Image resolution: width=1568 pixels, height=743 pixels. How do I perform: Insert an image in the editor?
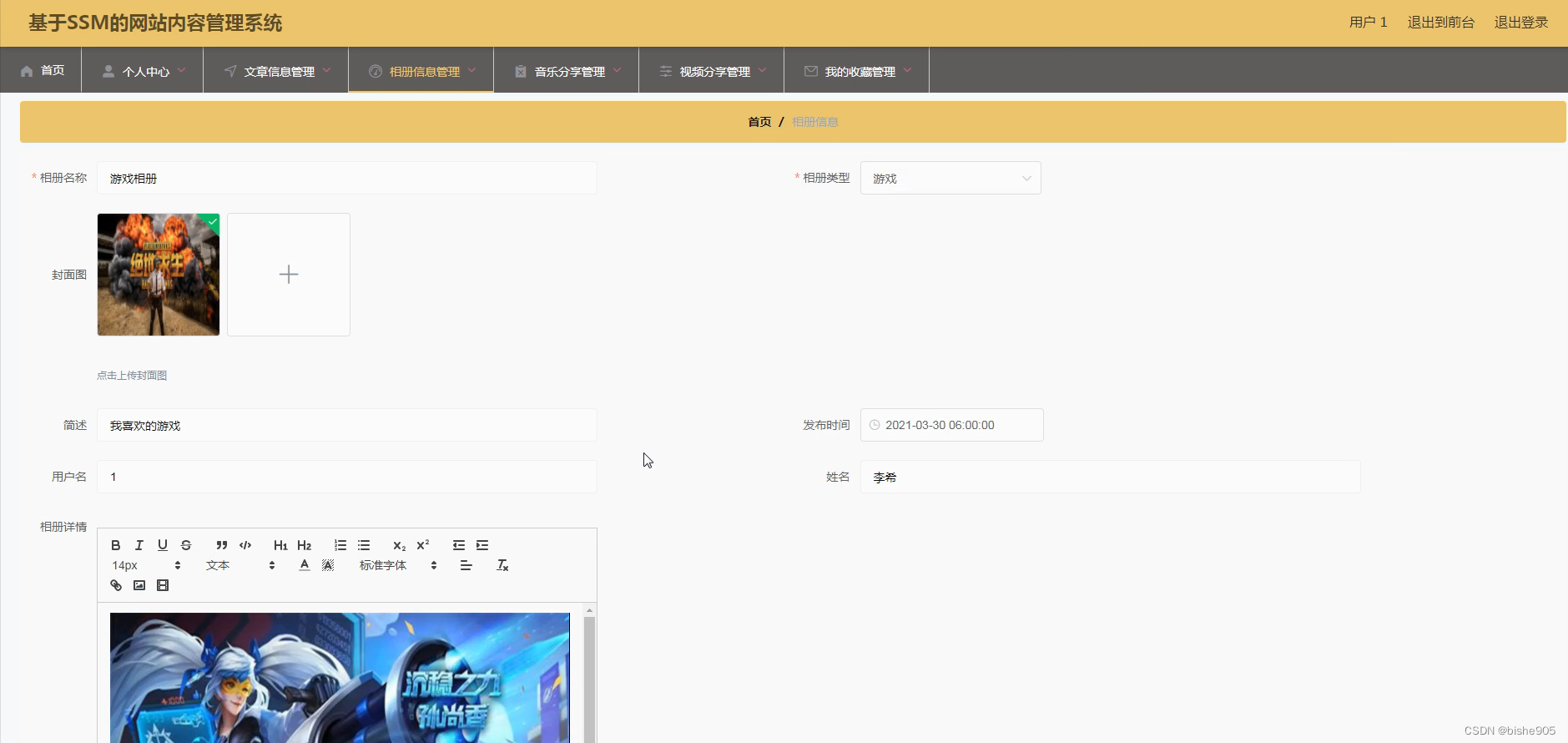pos(139,585)
